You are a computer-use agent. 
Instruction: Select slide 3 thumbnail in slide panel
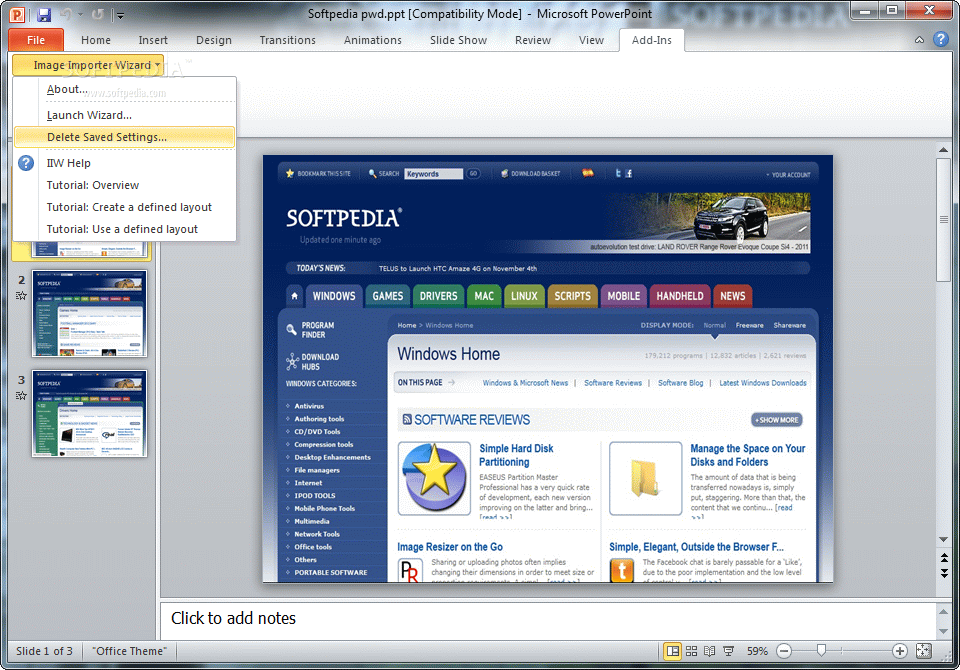pyautogui.click(x=89, y=413)
